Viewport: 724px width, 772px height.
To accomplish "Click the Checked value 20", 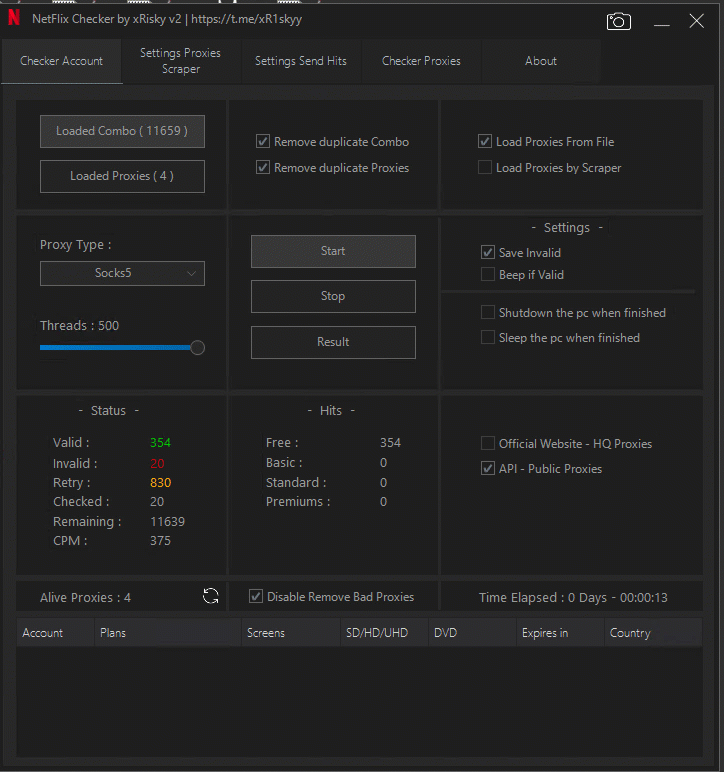I will pos(157,502).
